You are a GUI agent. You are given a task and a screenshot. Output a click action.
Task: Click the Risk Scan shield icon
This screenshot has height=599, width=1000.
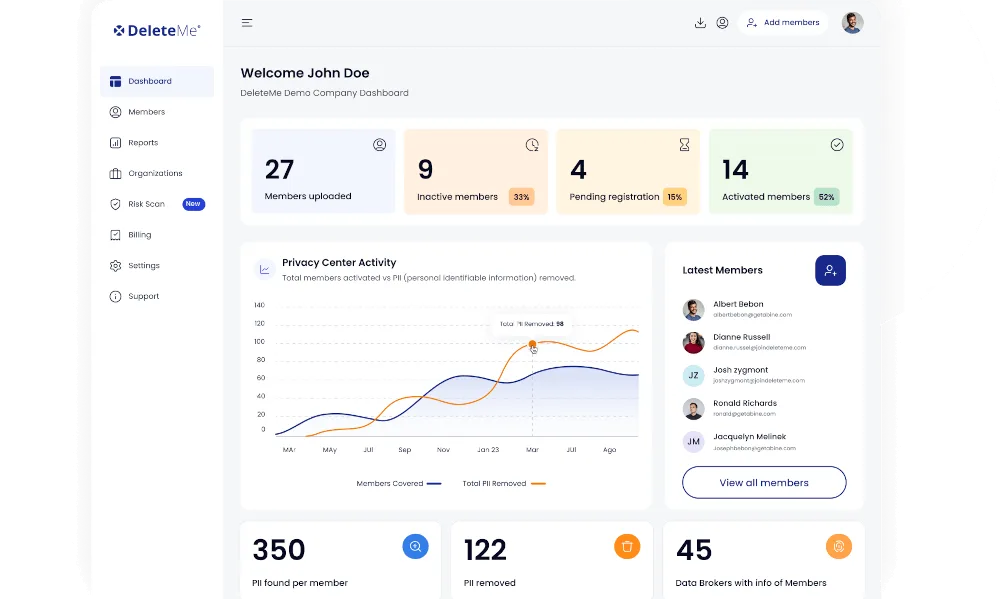click(116, 204)
